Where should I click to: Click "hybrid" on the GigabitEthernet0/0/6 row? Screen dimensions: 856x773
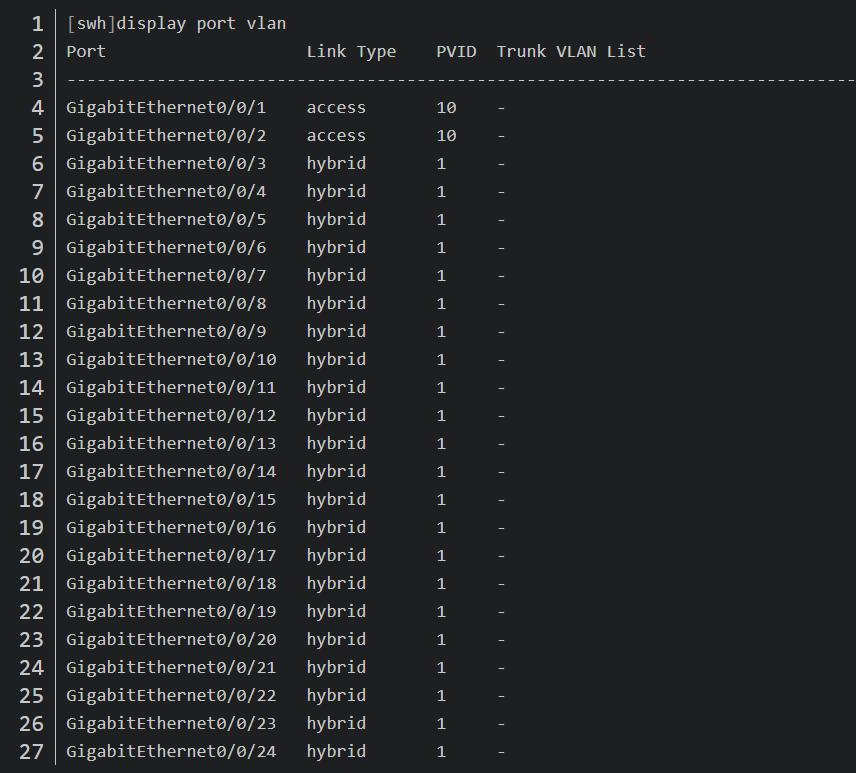[x=336, y=247]
